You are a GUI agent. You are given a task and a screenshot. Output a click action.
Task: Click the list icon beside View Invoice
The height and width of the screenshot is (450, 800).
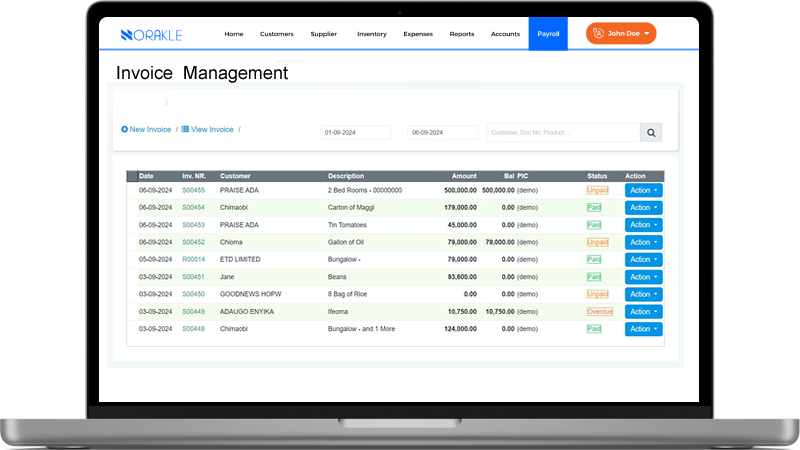tap(186, 130)
